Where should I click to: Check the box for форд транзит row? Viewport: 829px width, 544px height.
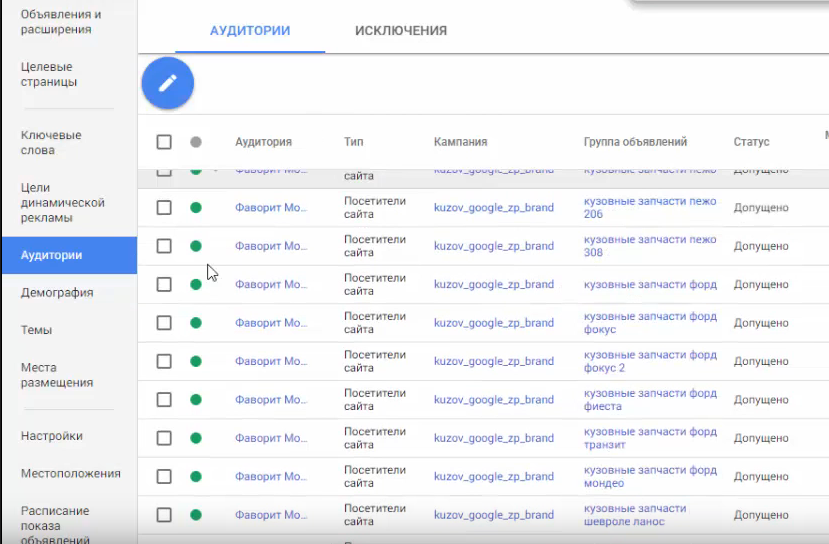164,438
